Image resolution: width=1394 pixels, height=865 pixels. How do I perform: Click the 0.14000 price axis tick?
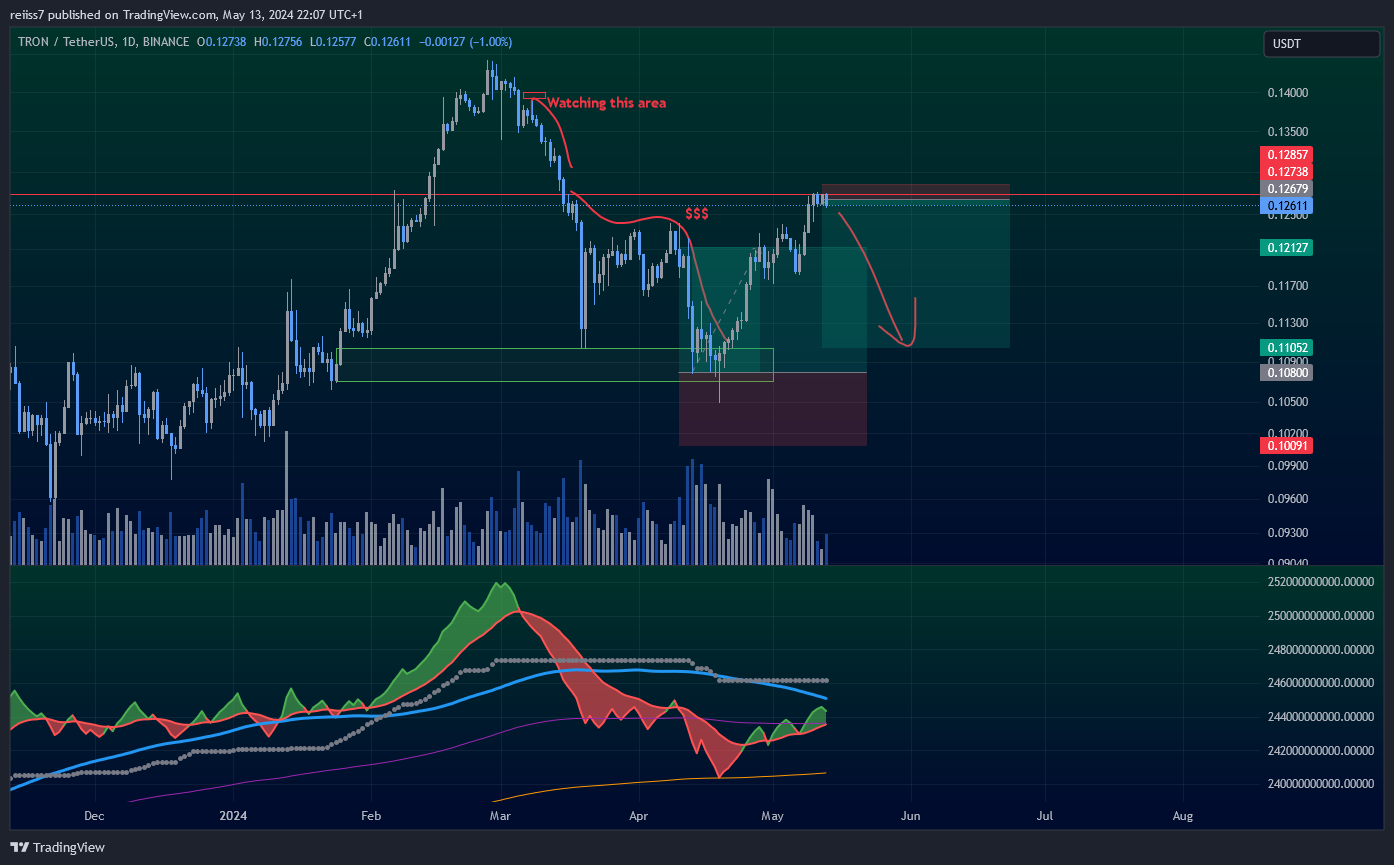pos(1288,93)
